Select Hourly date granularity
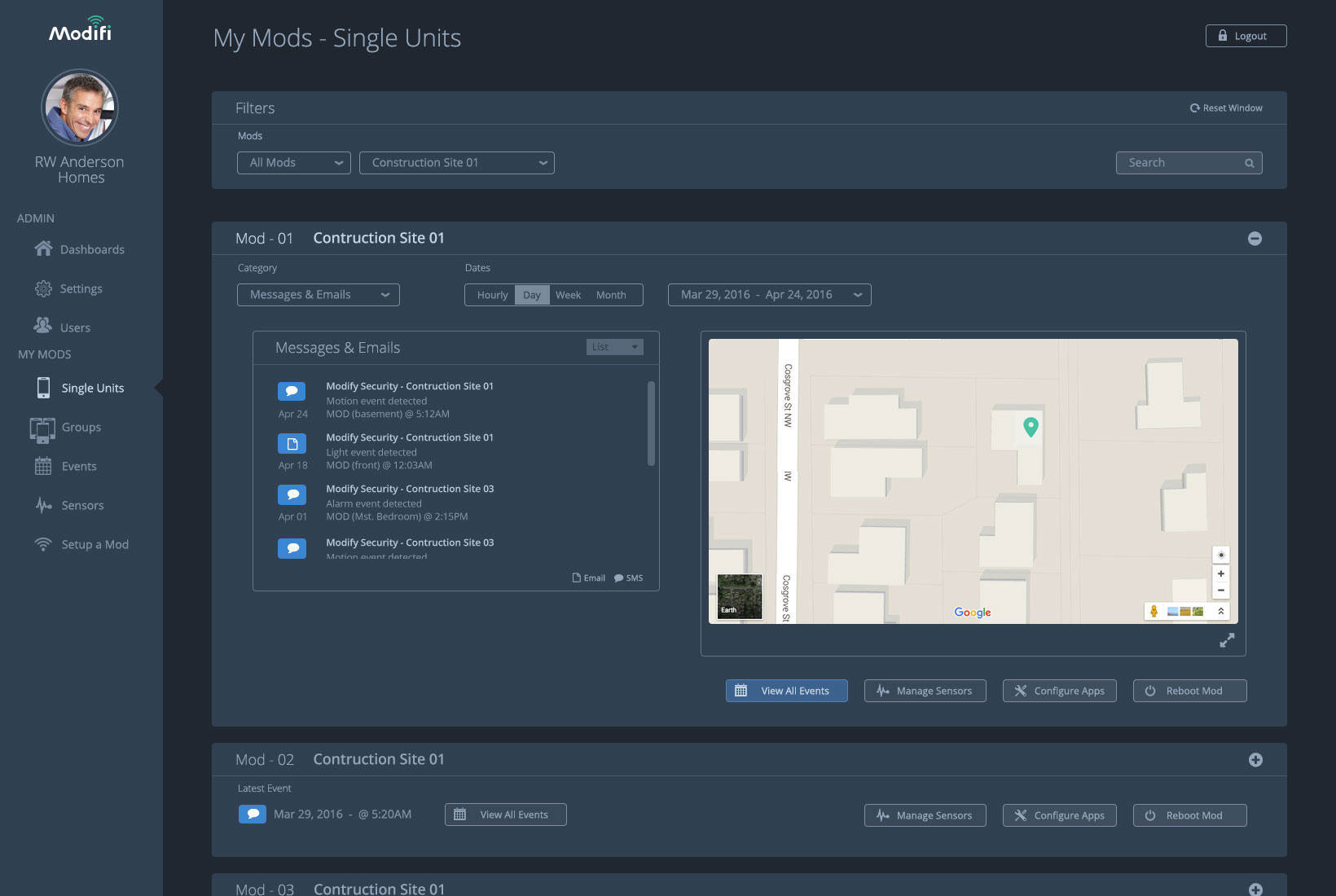 (x=491, y=295)
